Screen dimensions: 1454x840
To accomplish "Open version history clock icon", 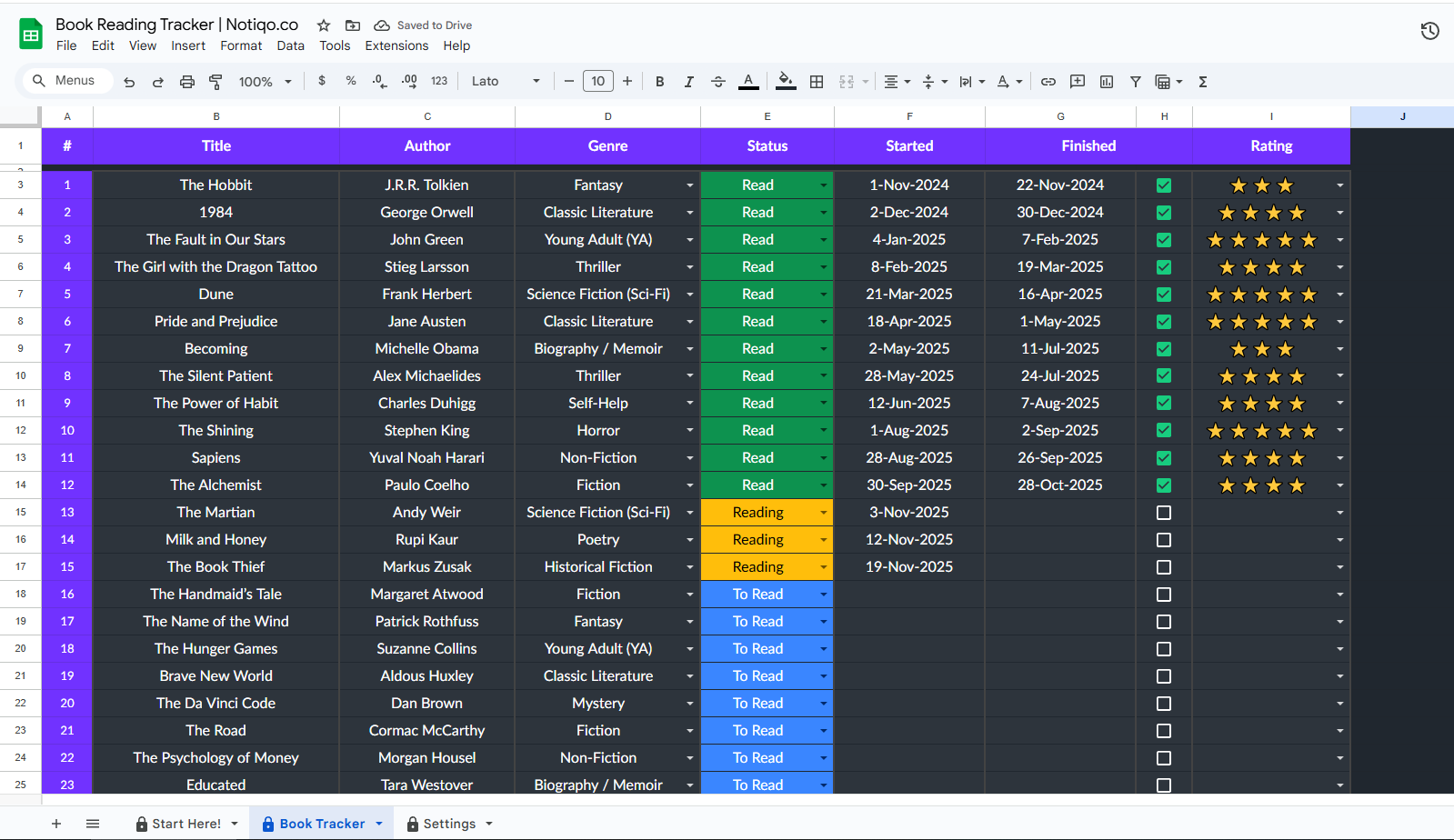I will click(x=1429, y=32).
